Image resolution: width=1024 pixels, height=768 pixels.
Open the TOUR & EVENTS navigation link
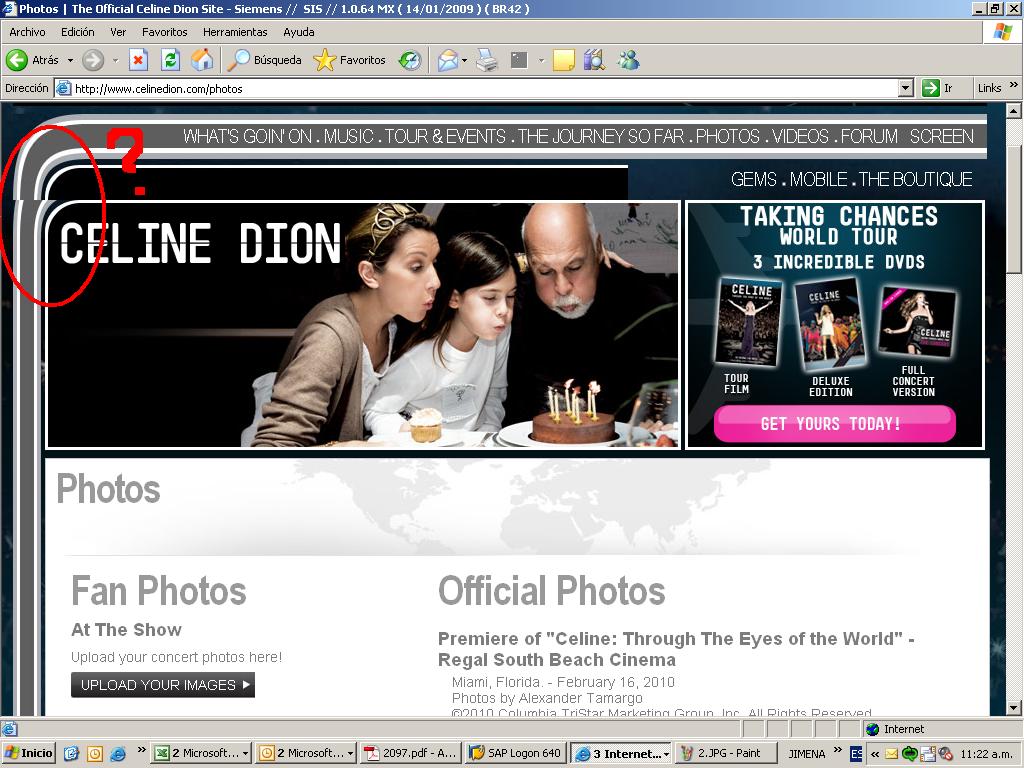(x=445, y=136)
